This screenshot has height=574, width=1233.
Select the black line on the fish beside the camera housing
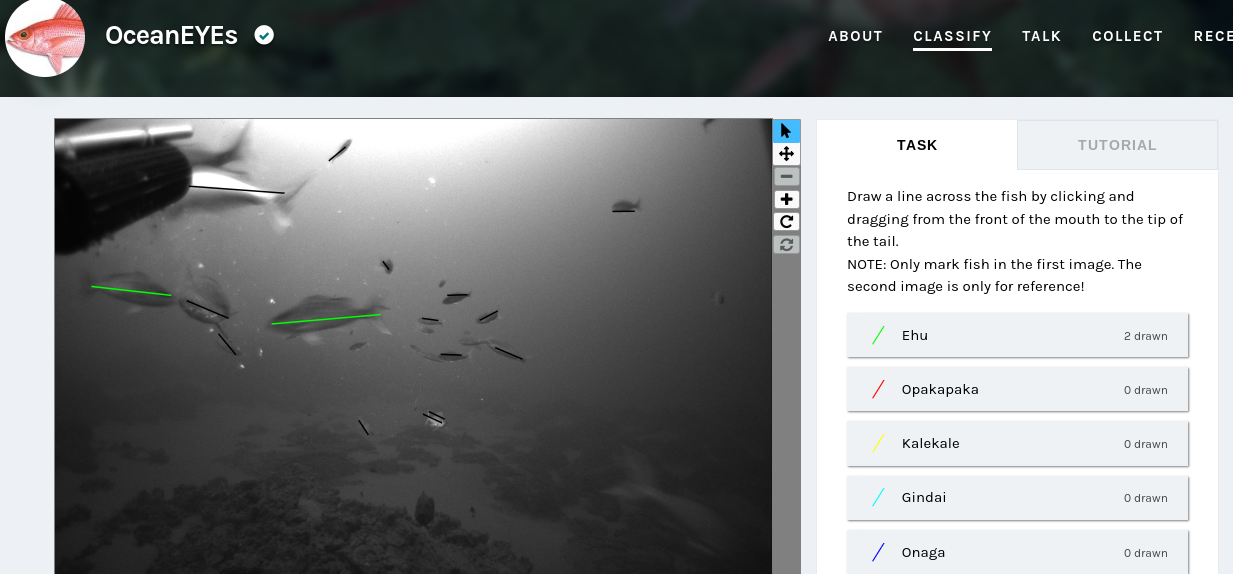[236, 189]
